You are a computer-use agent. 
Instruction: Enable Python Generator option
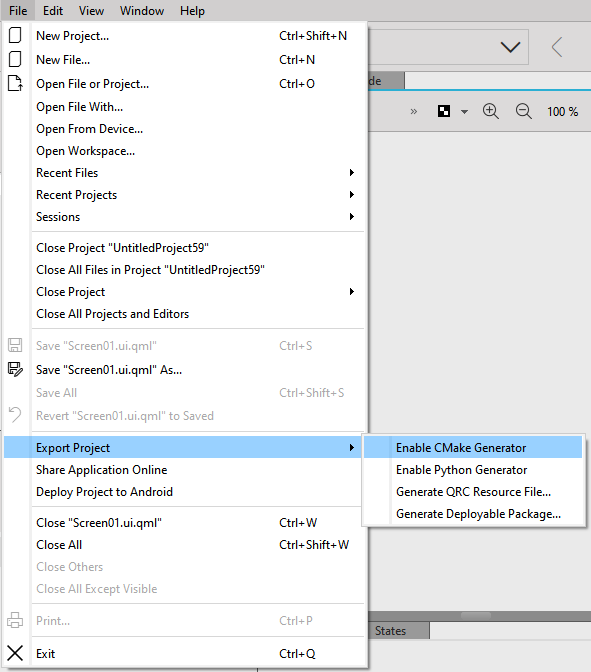coord(473,470)
